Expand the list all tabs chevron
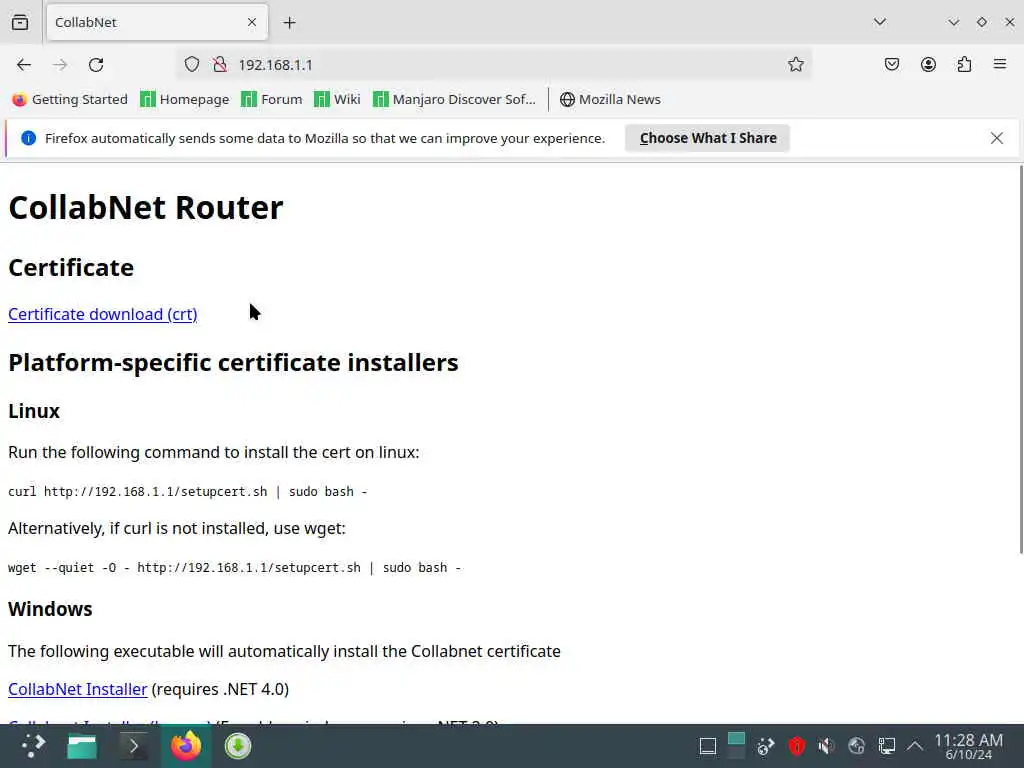Screen dimensions: 1024x768 (x=880, y=22)
